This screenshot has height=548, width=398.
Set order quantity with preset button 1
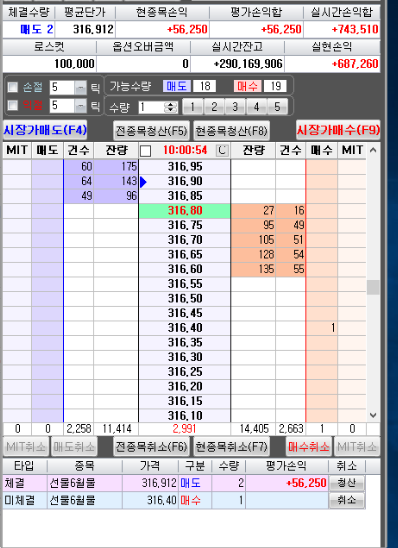point(192,107)
